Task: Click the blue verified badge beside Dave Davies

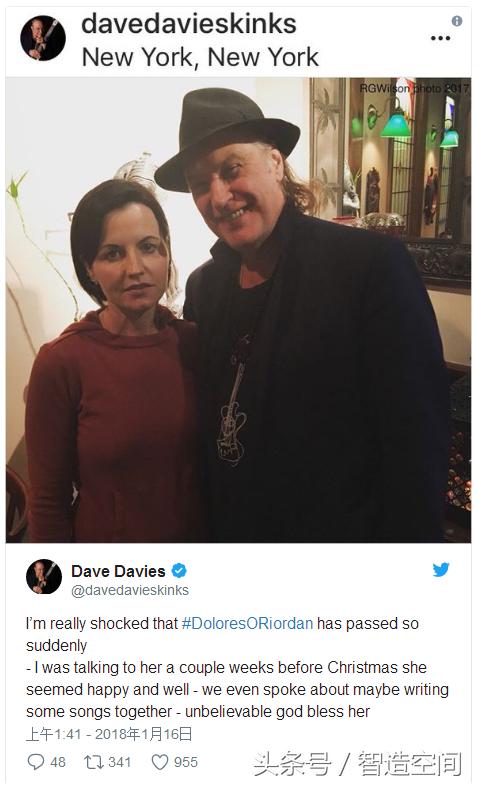Action: (x=179, y=571)
